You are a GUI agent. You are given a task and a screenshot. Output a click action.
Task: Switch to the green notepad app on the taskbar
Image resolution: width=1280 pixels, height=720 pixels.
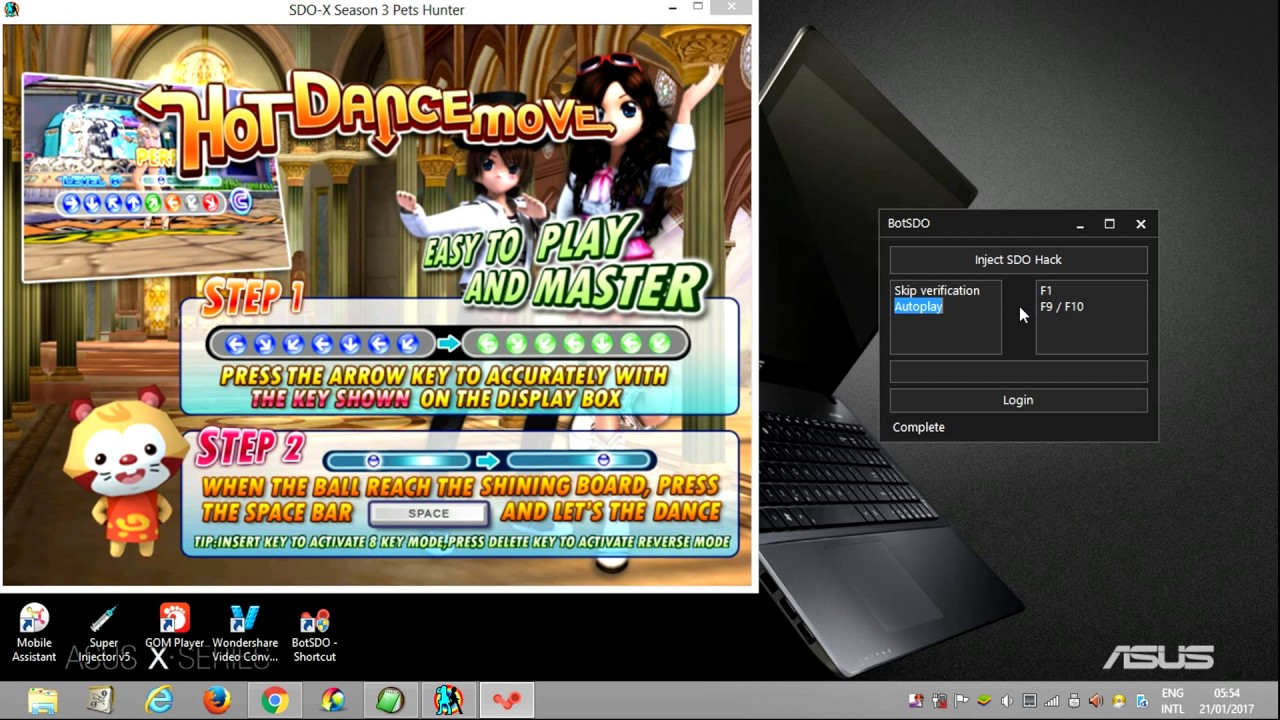tap(390, 701)
